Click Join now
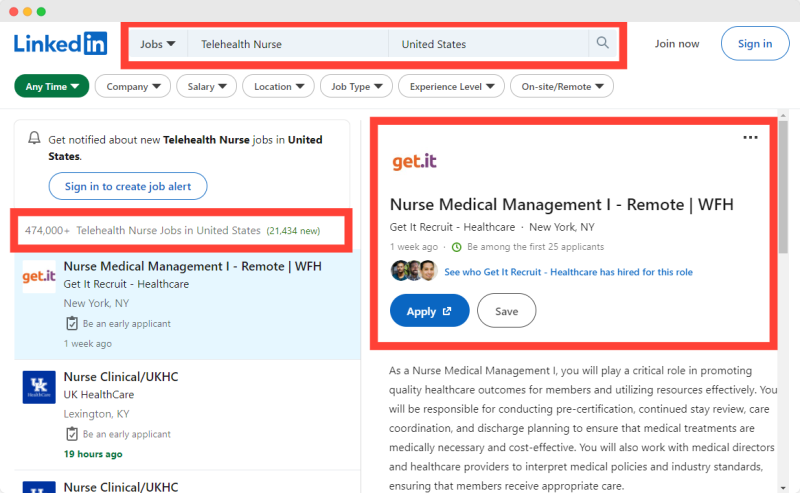This screenshot has height=493, width=800. tap(677, 43)
